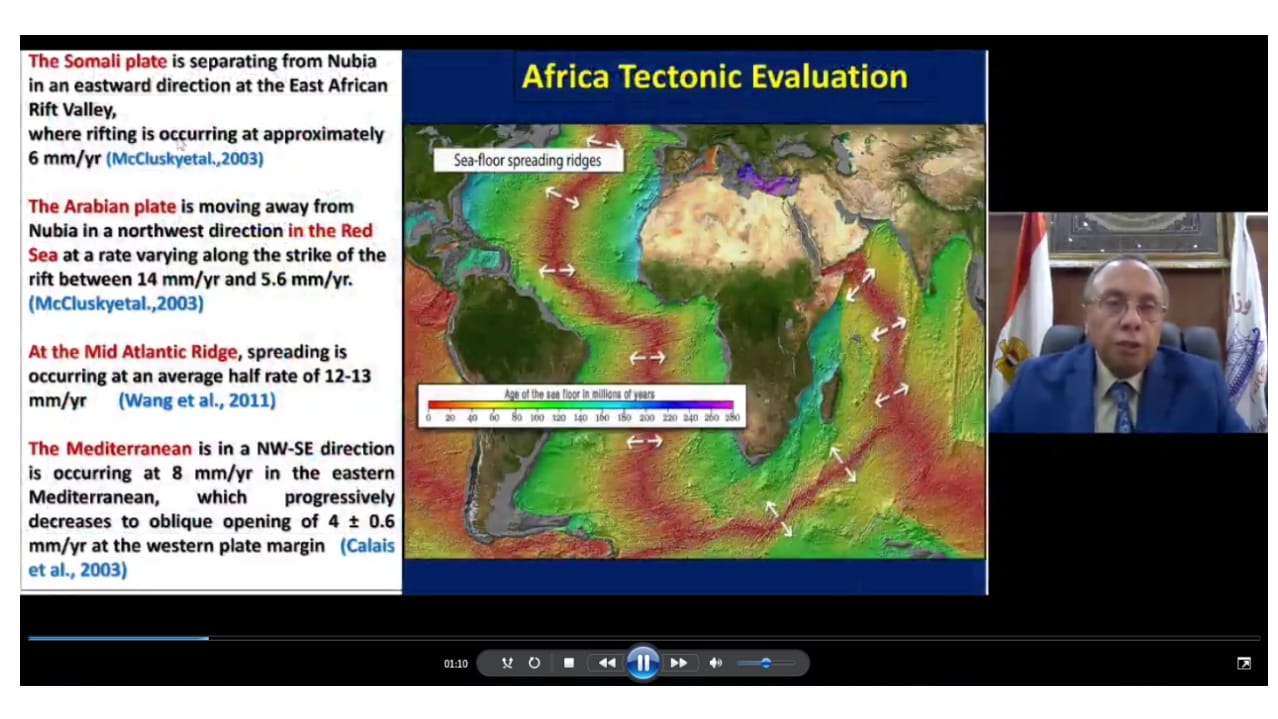Mute the player sound
The image size is (1278, 719).
tap(715, 663)
